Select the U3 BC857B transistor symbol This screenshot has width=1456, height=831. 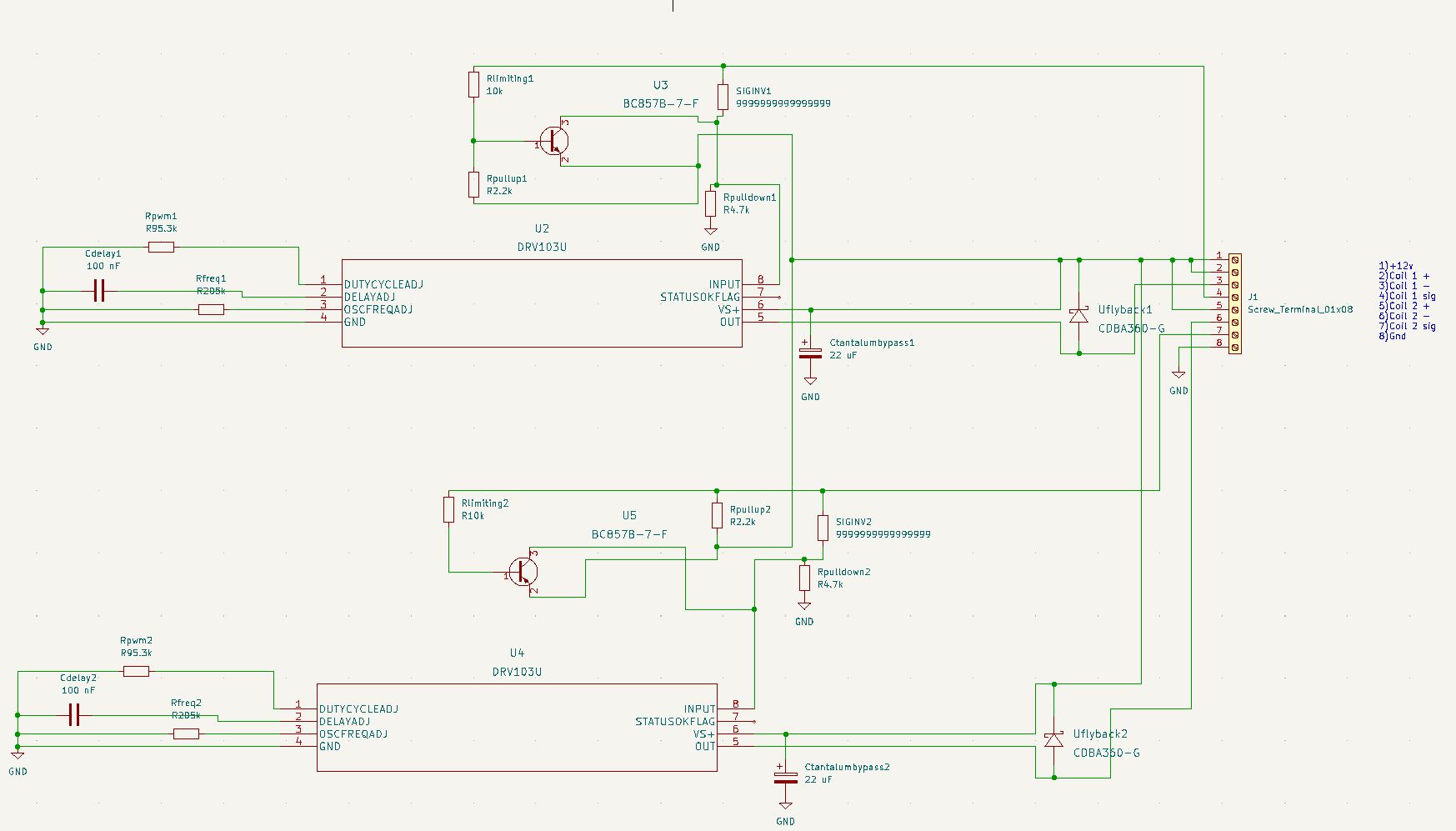pos(553,141)
